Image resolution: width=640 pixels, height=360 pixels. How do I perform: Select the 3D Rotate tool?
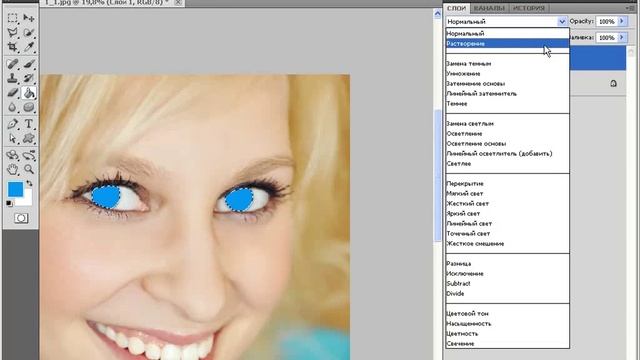(x=12, y=155)
